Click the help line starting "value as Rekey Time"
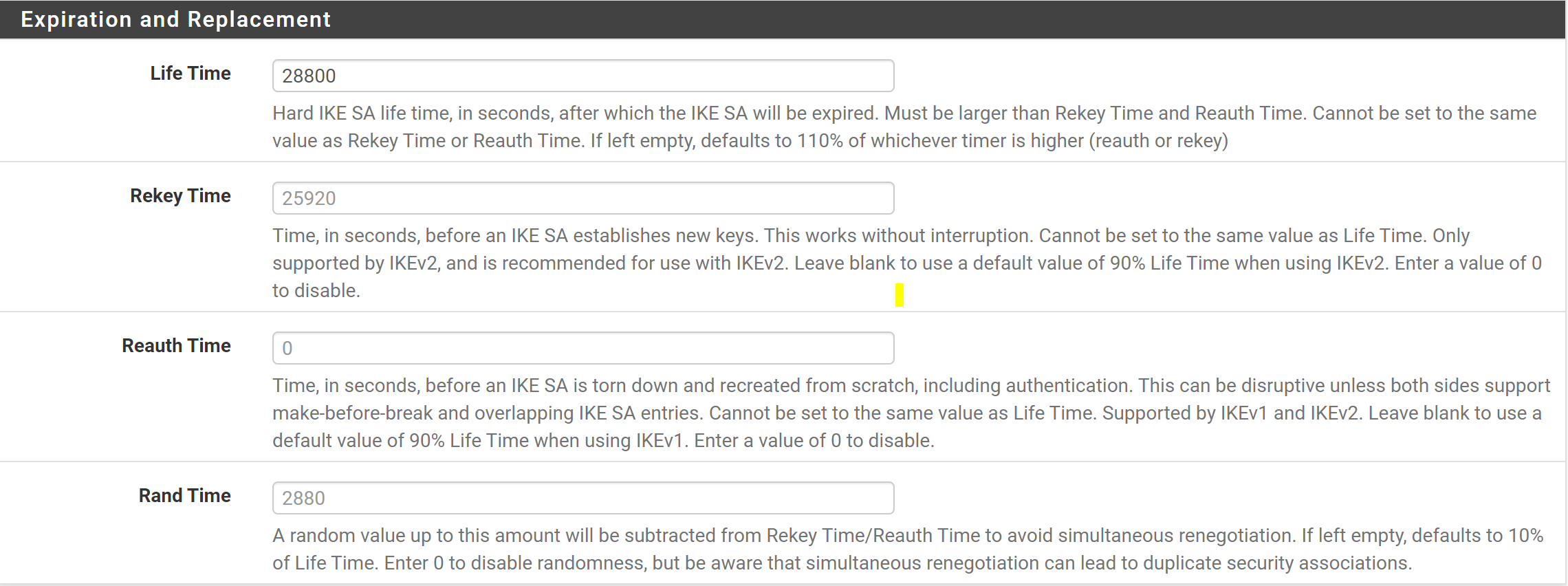Image resolution: width=1568 pixels, height=586 pixels. click(750, 141)
